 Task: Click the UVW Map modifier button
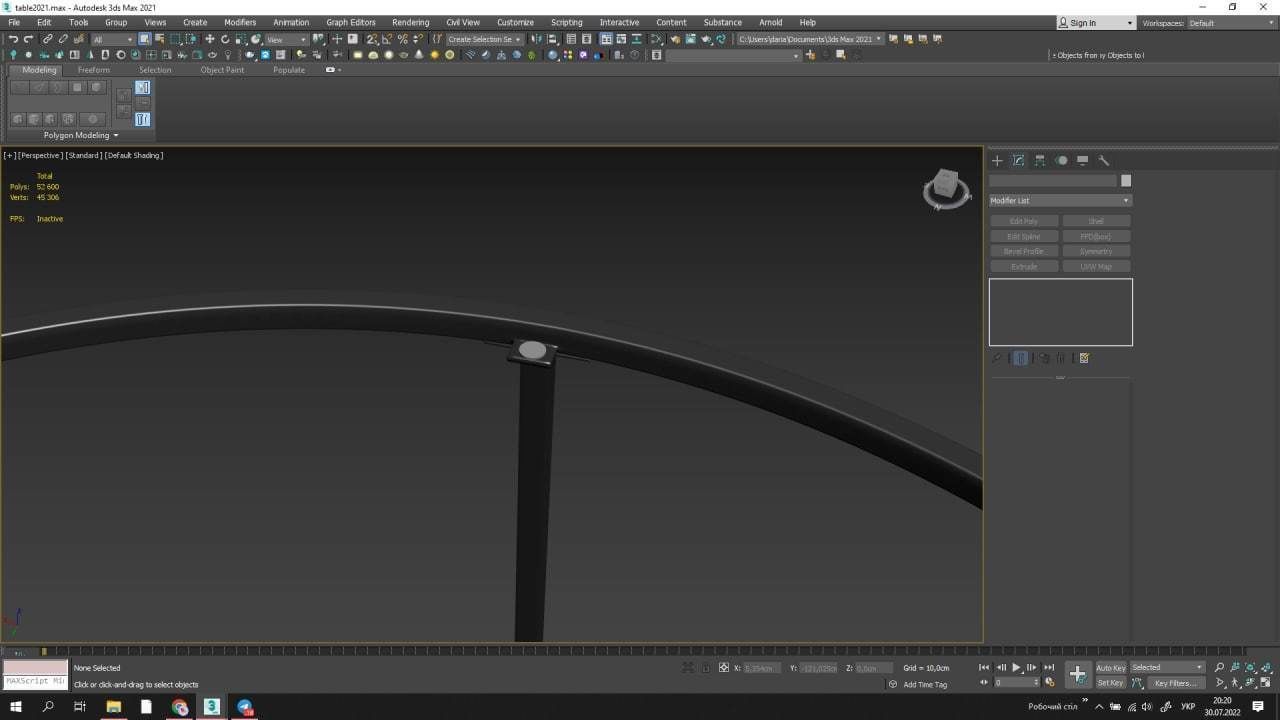1096,266
